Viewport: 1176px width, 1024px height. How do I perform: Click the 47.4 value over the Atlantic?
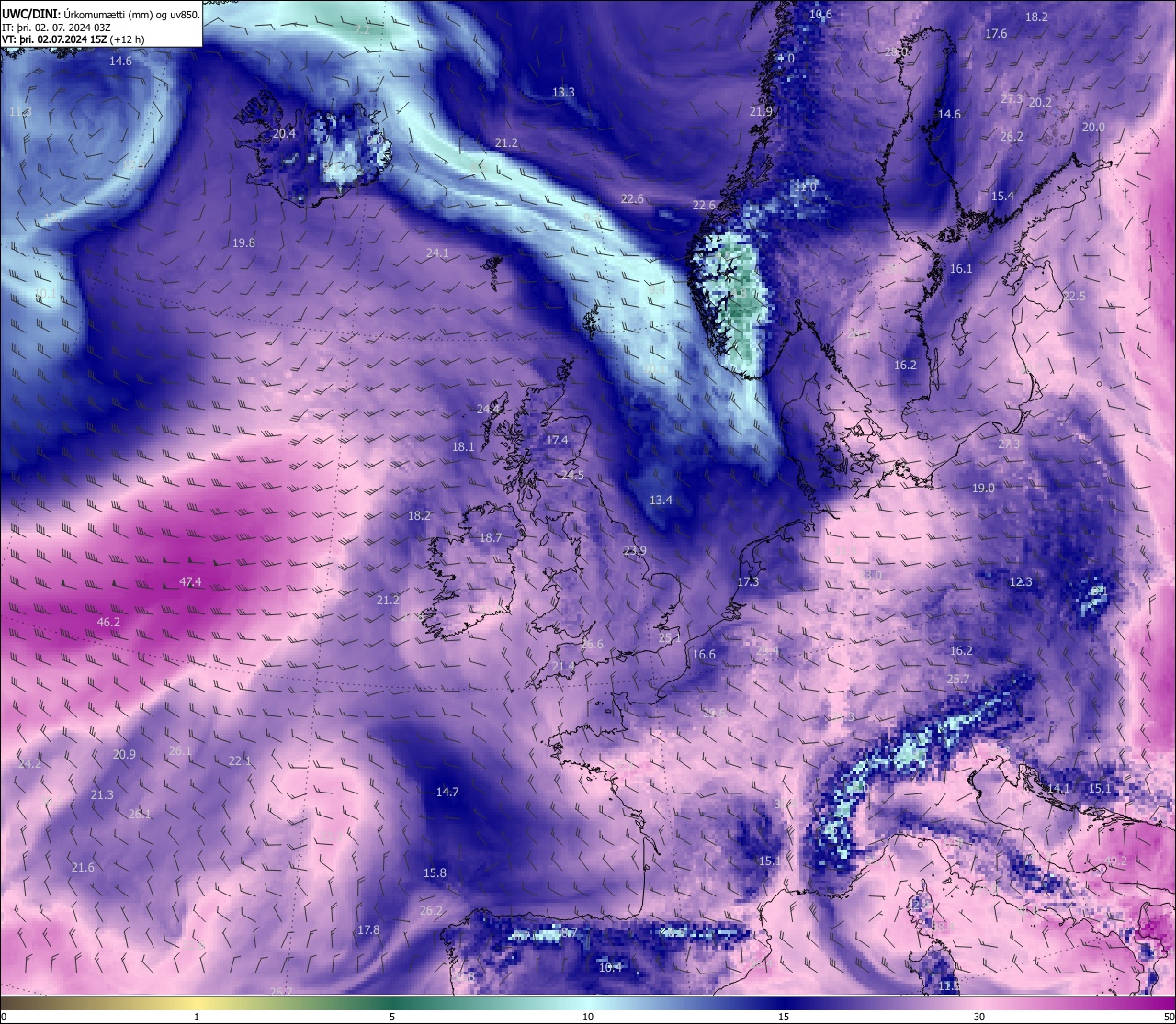[190, 582]
